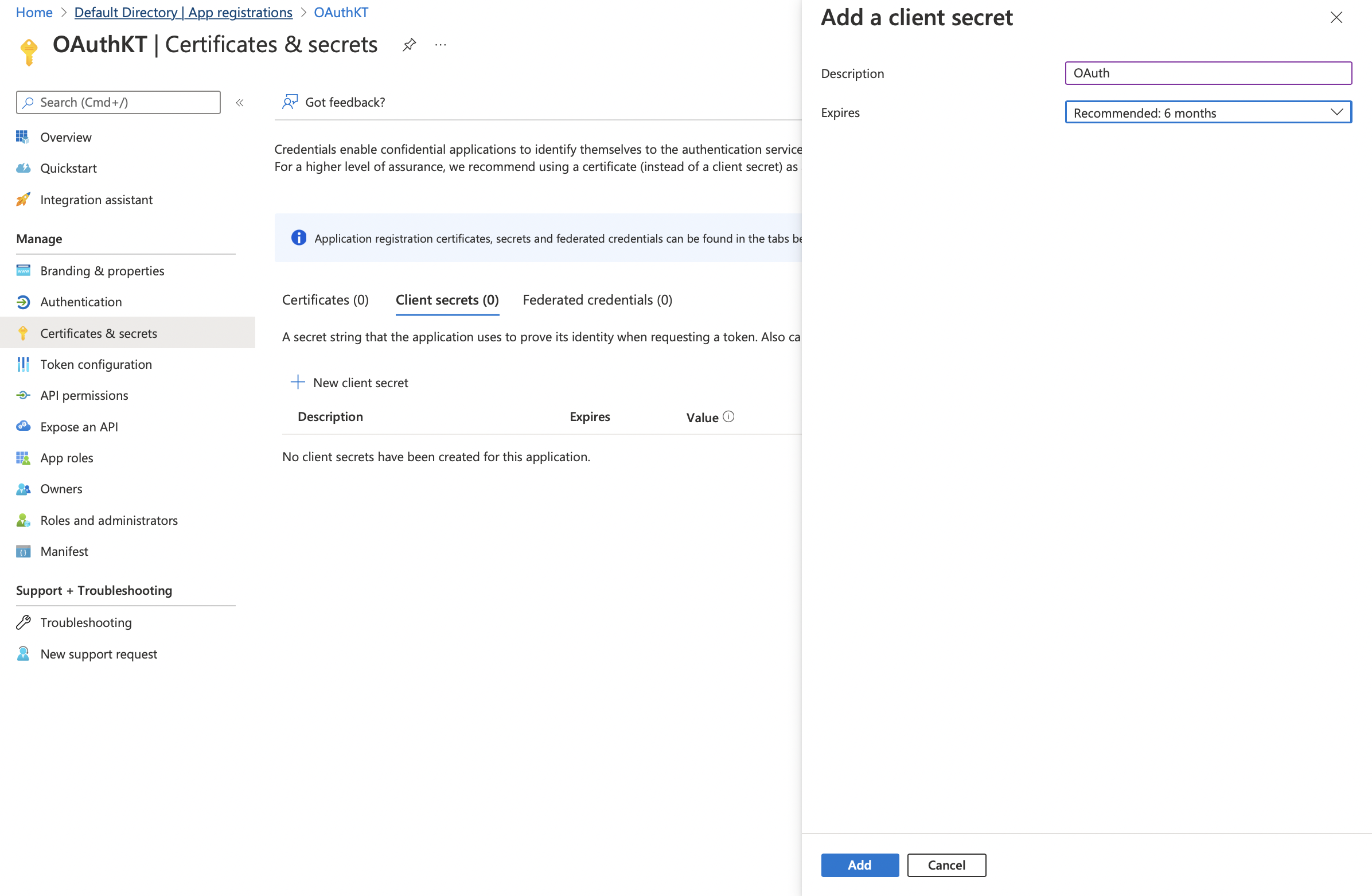Click the large key icon beside page title
Image resolution: width=1372 pixels, height=896 pixels.
point(29,52)
